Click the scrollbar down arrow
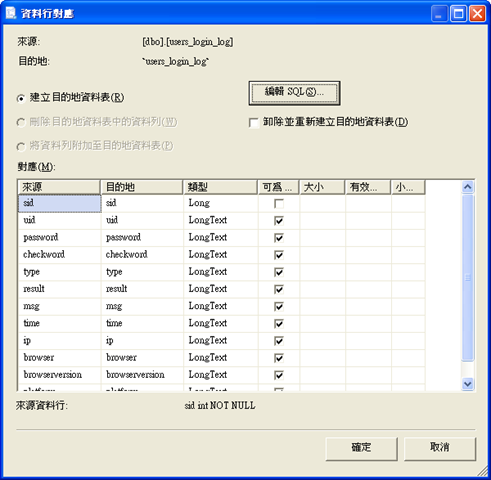The image size is (491, 480). [x=468, y=384]
